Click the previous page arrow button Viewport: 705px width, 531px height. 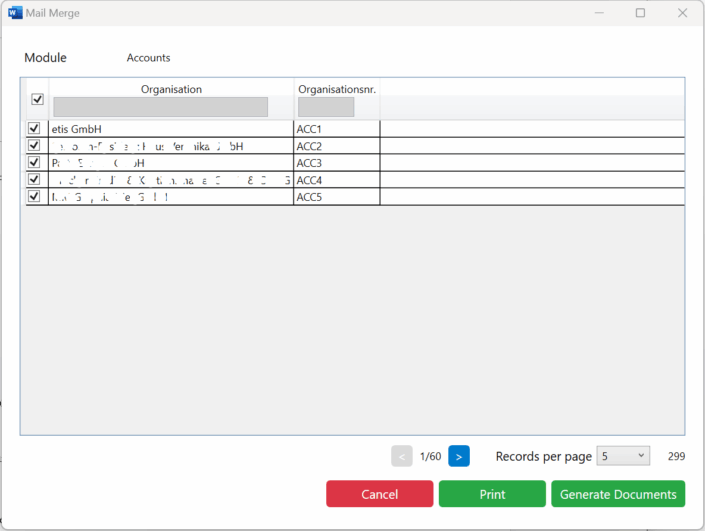pyautogui.click(x=402, y=456)
